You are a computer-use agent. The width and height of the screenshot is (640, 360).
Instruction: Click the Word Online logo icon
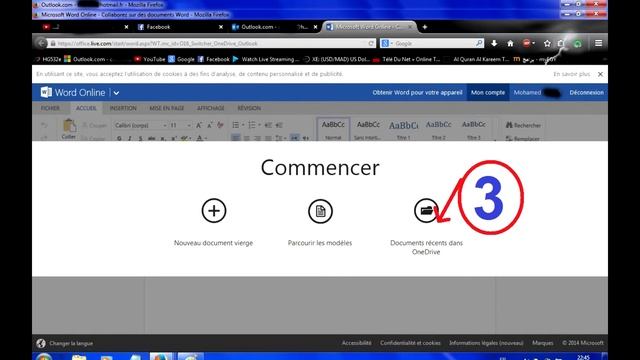pos(46,92)
